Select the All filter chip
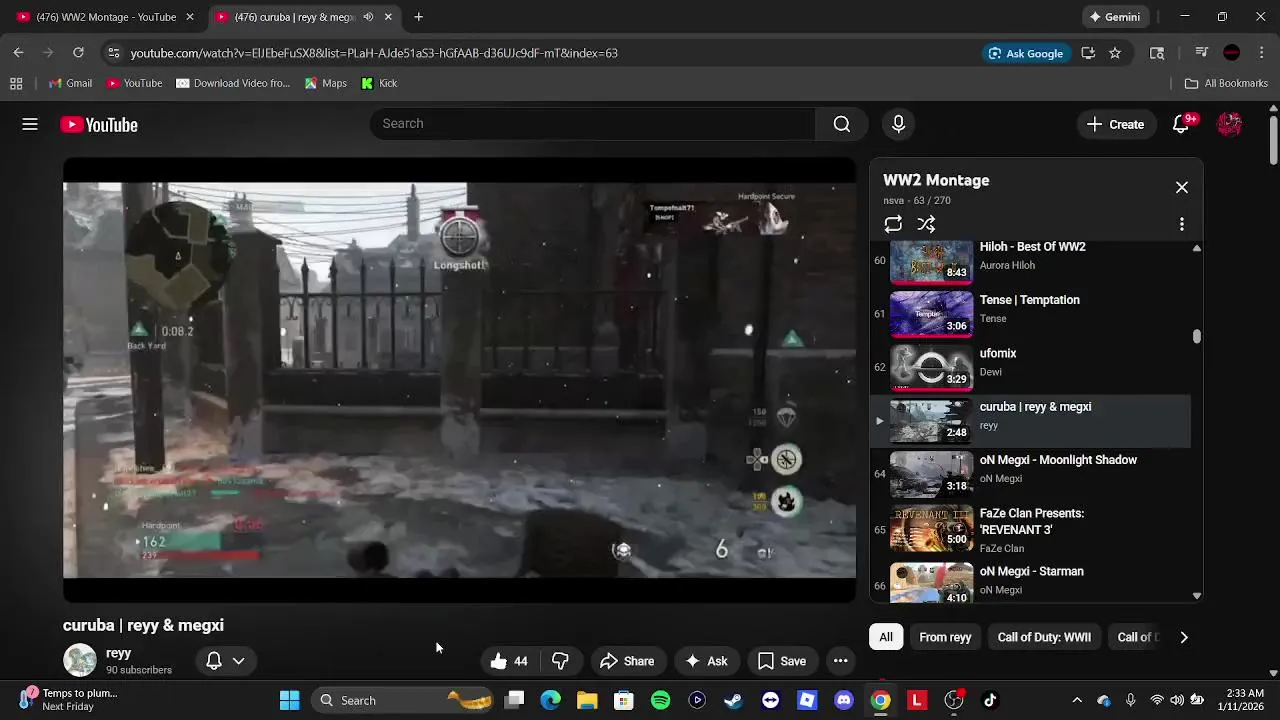Image resolution: width=1280 pixels, height=720 pixels. tap(886, 637)
